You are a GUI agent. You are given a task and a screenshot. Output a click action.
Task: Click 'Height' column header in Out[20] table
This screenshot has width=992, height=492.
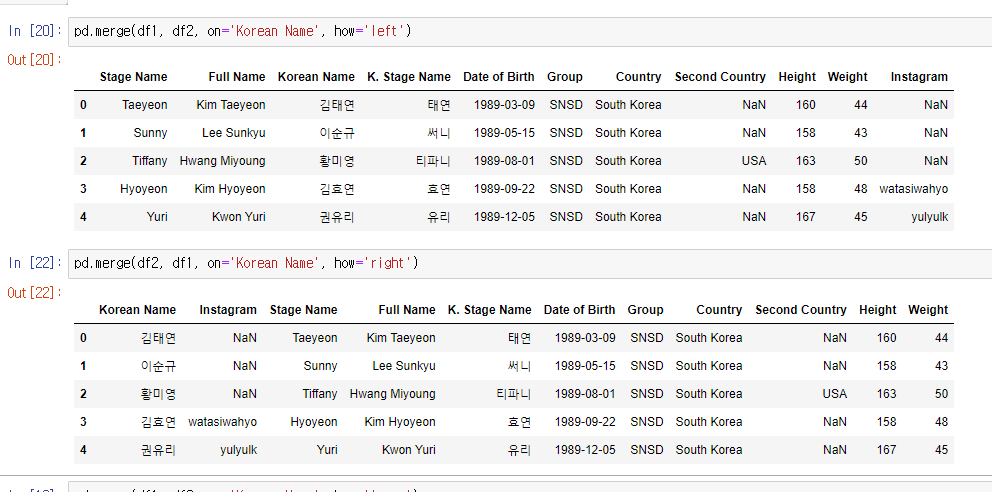pyautogui.click(x=797, y=77)
